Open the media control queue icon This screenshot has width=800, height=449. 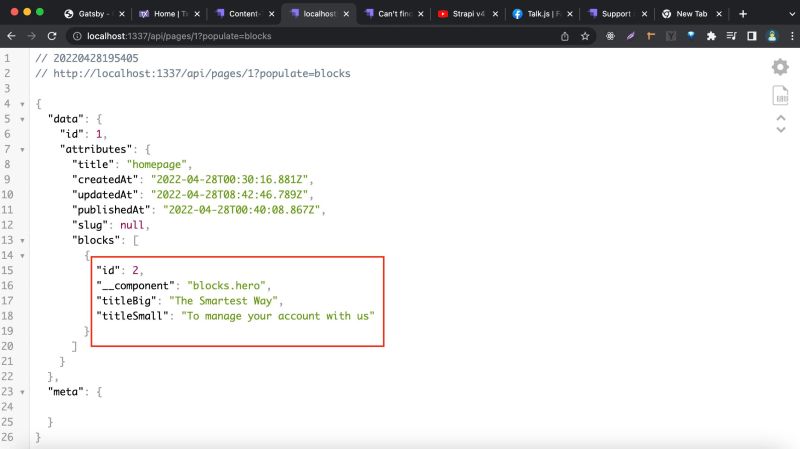(x=731, y=36)
